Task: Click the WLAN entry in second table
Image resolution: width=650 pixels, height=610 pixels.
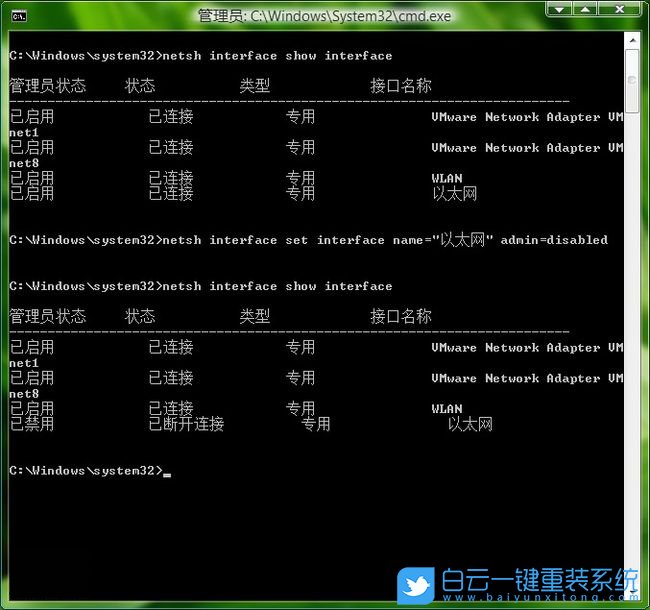Action: tap(447, 409)
